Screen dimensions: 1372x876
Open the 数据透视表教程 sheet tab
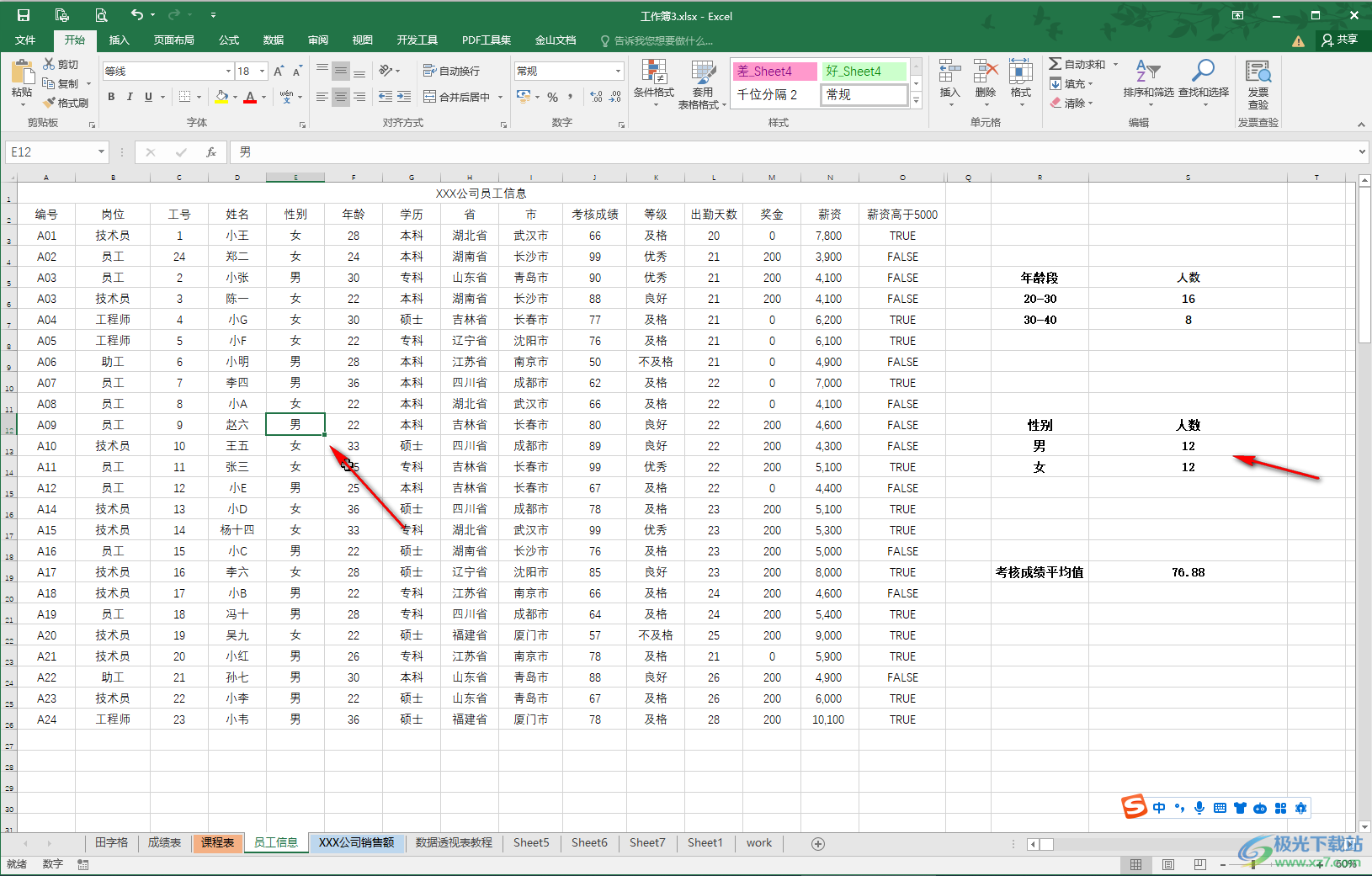click(x=454, y=843)
